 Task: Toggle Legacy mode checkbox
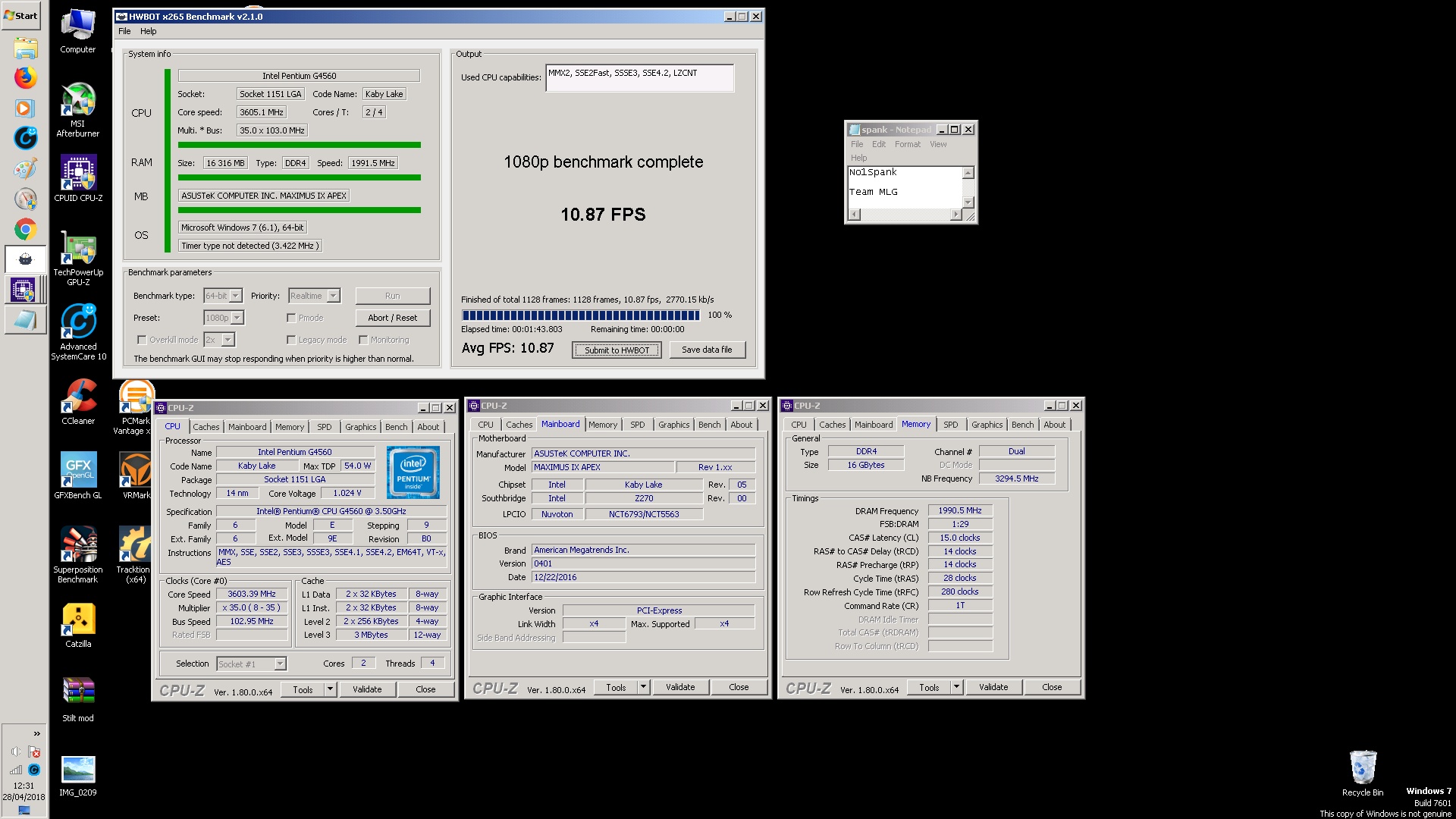tap(291, 340)
